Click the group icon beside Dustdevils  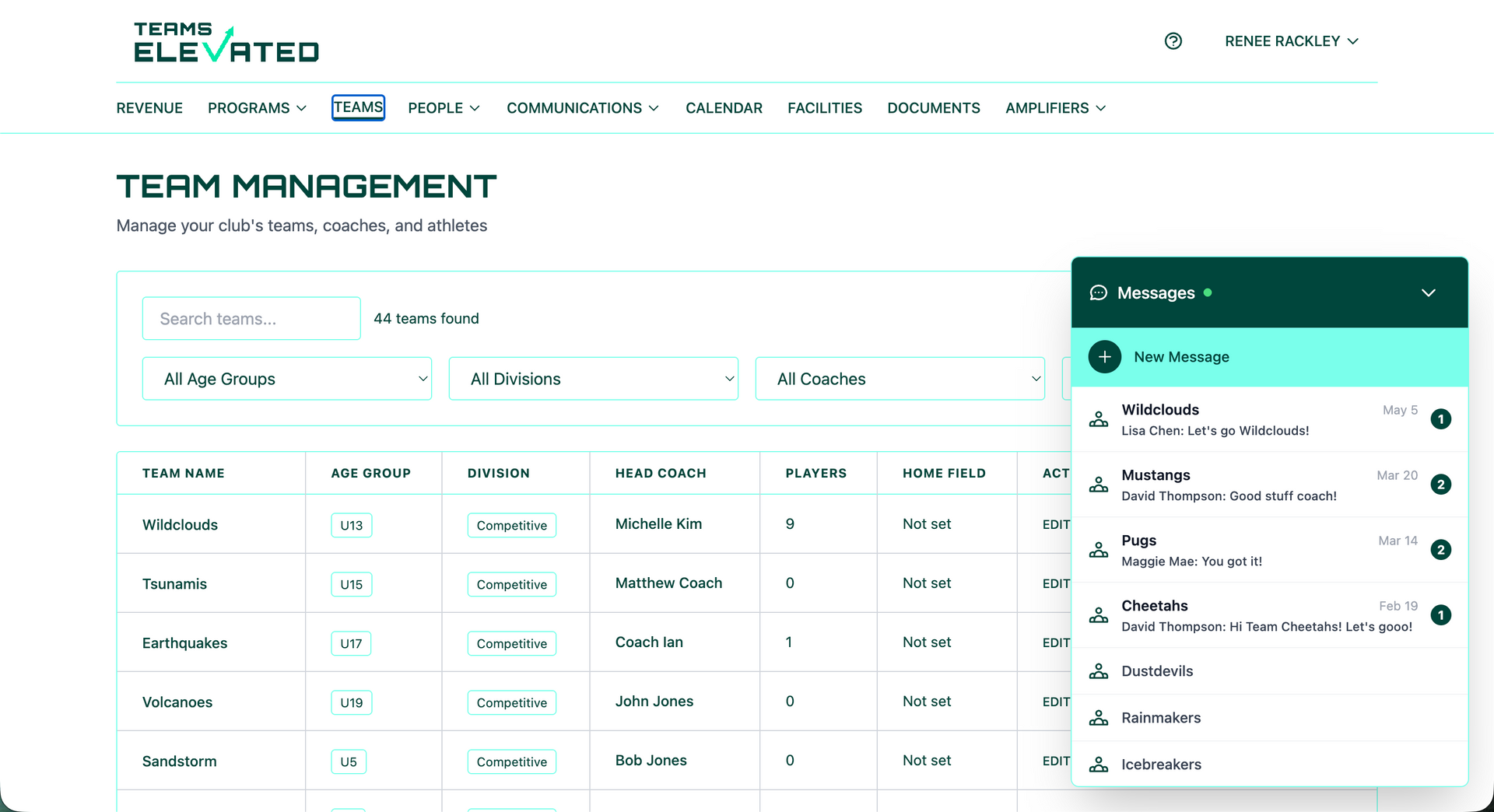coord(1098,671)
